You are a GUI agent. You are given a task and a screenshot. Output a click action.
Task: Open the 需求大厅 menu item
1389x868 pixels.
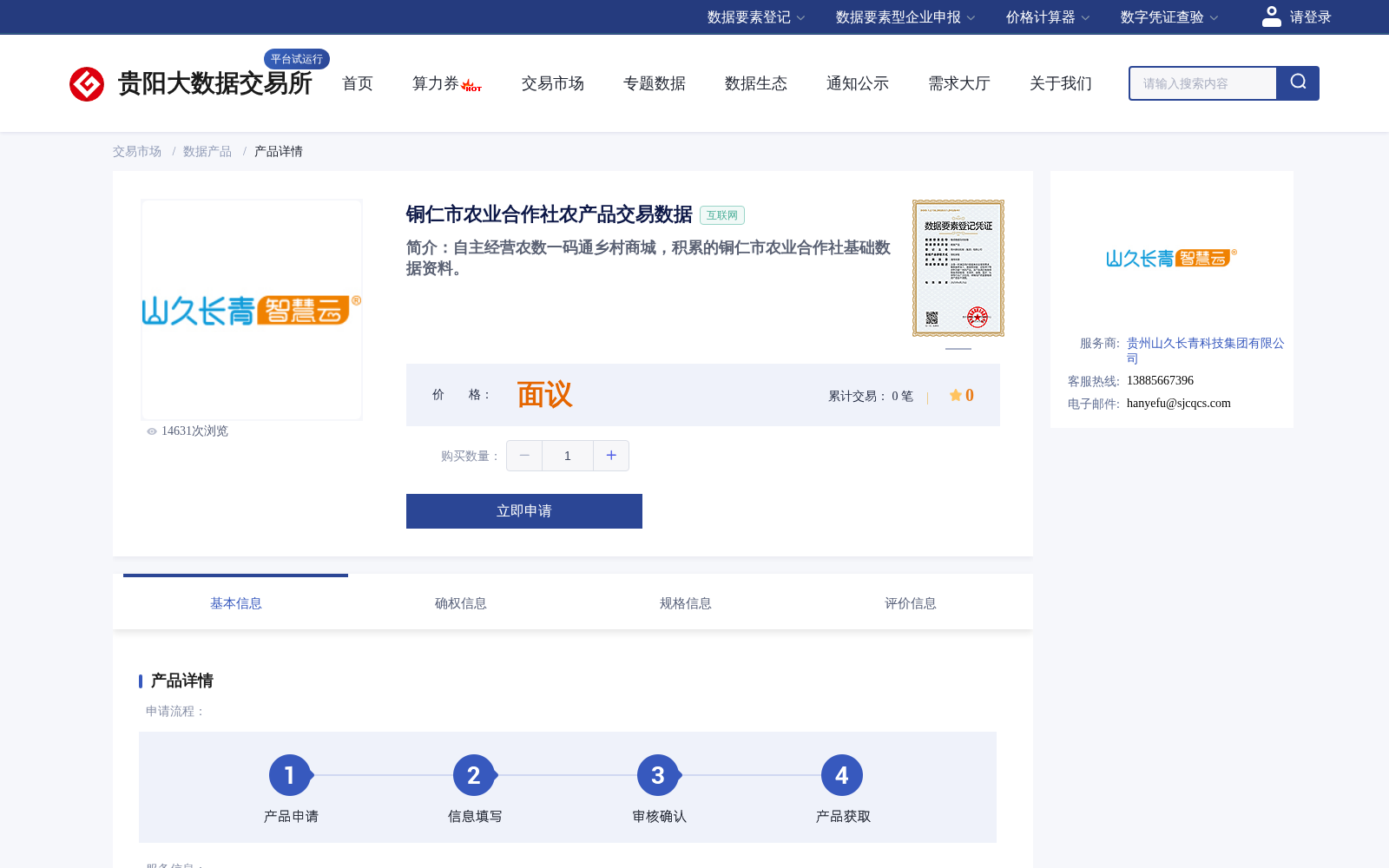pos(959,83)
